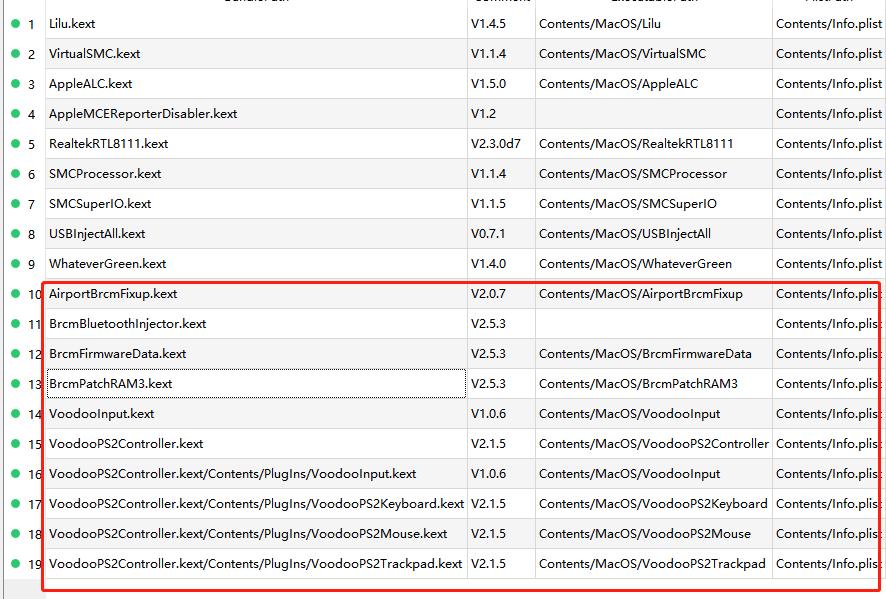Select Contents/Info.plist in the AppleMCEReporterDisabler.kext row
Image resolution: width=886 pixels, height=599 pixels.
pos(829,114)
